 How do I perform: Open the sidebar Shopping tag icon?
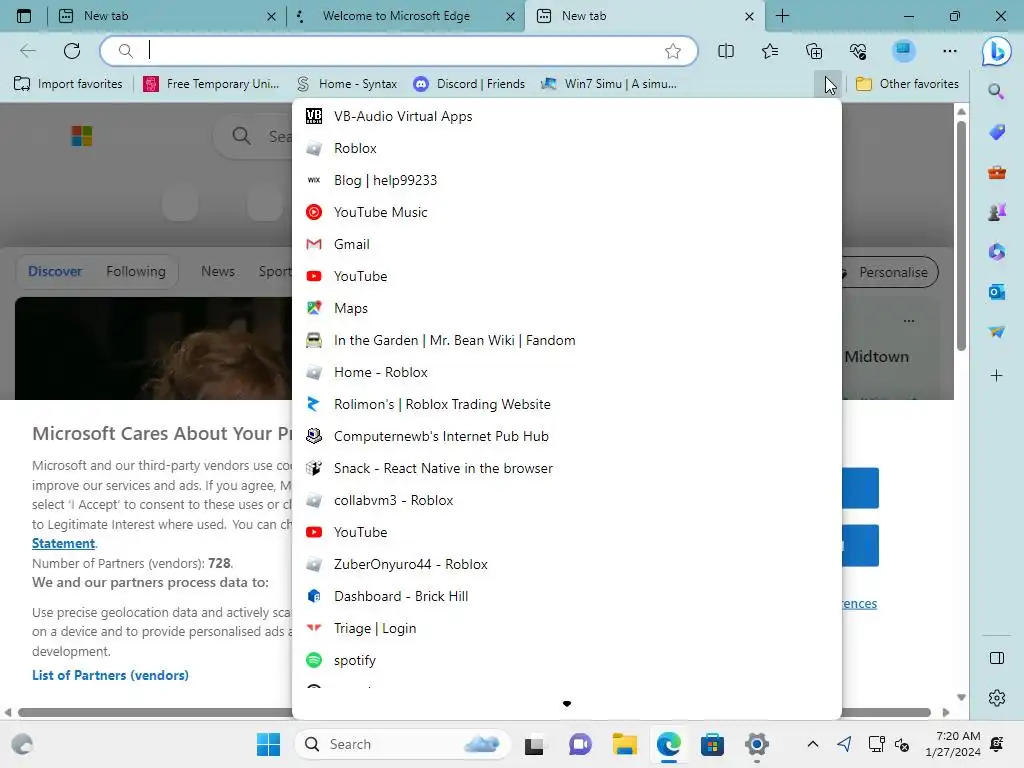tap(997, 132)
